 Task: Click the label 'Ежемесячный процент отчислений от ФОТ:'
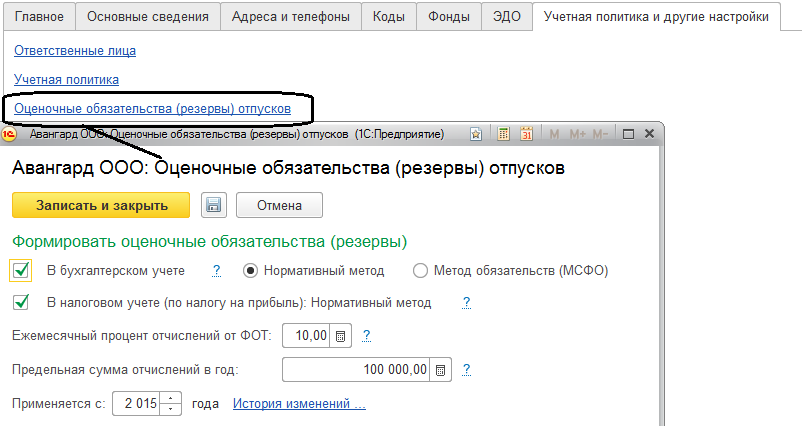click(x=142, y=336)
